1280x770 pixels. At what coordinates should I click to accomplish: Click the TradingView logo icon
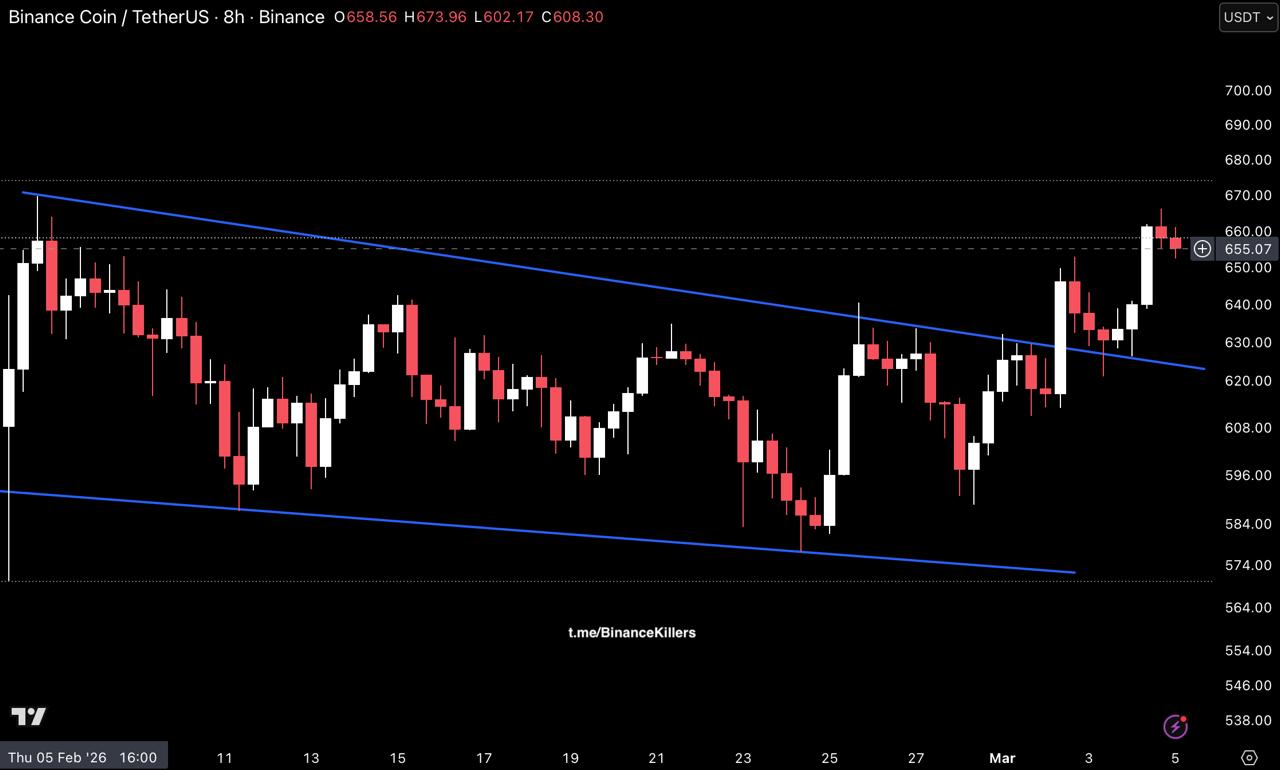coord(29,717)
